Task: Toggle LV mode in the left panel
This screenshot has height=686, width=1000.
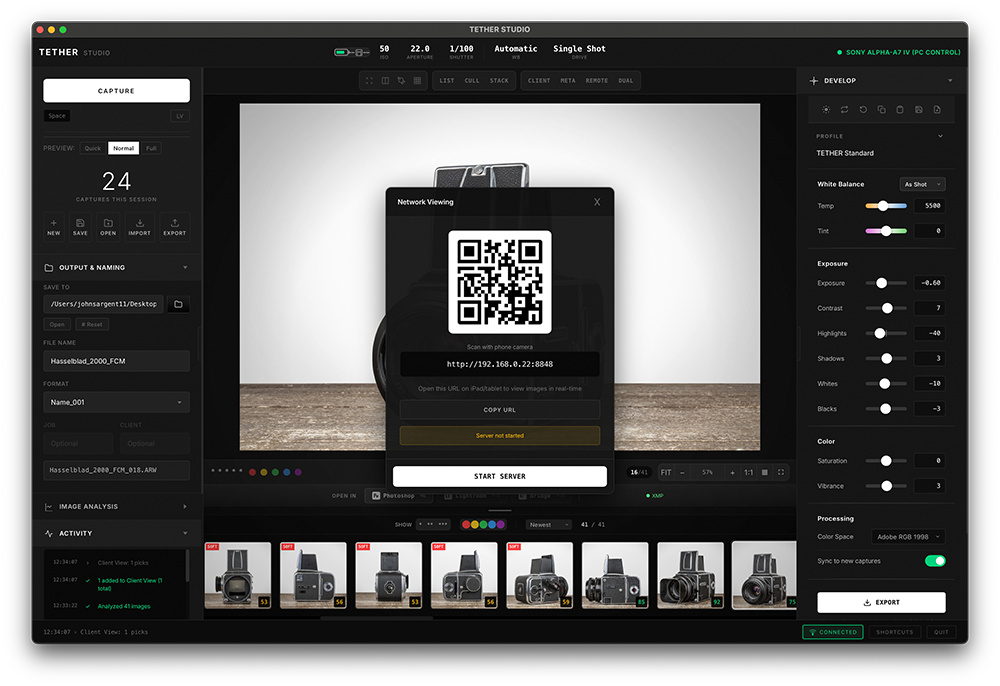Action: click(x=179, y=116)
